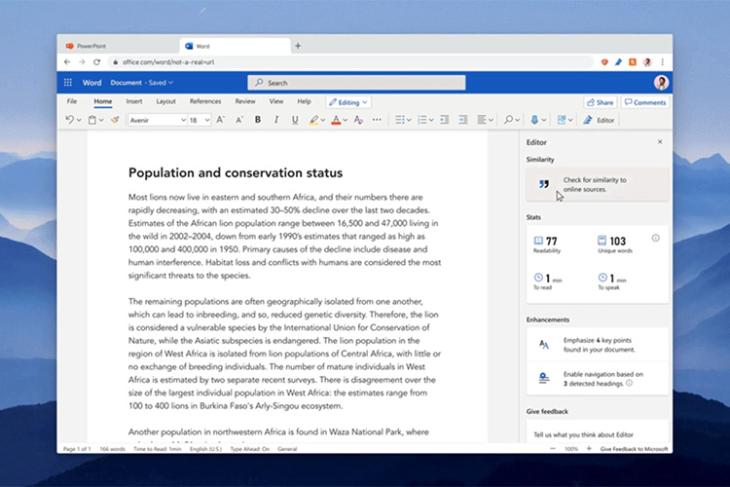Click the numbered list icon
730x487 pixels.
pos(422,120)
